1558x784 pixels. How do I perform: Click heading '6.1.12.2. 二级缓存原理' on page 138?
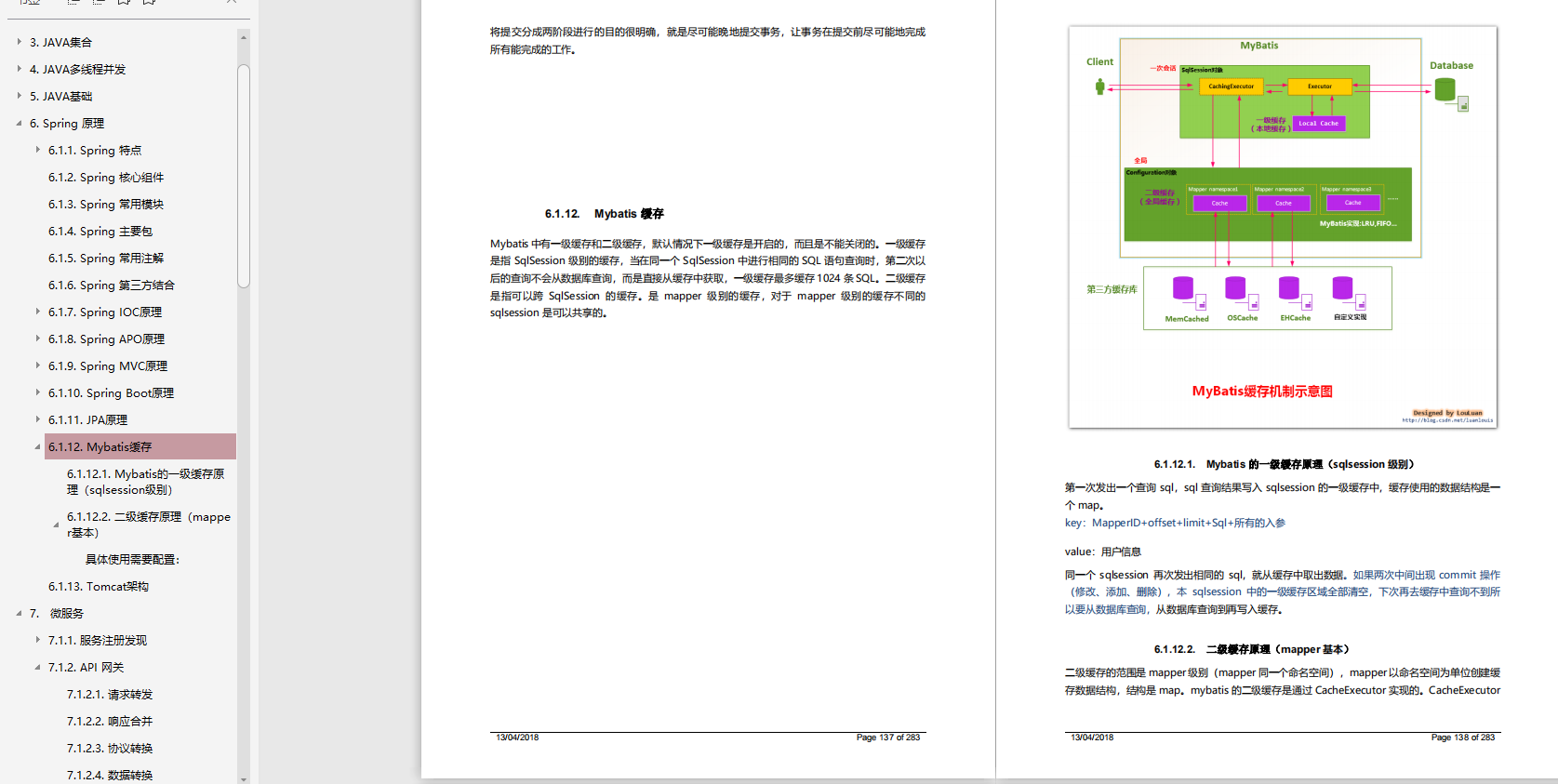[x=1251, y=649]
